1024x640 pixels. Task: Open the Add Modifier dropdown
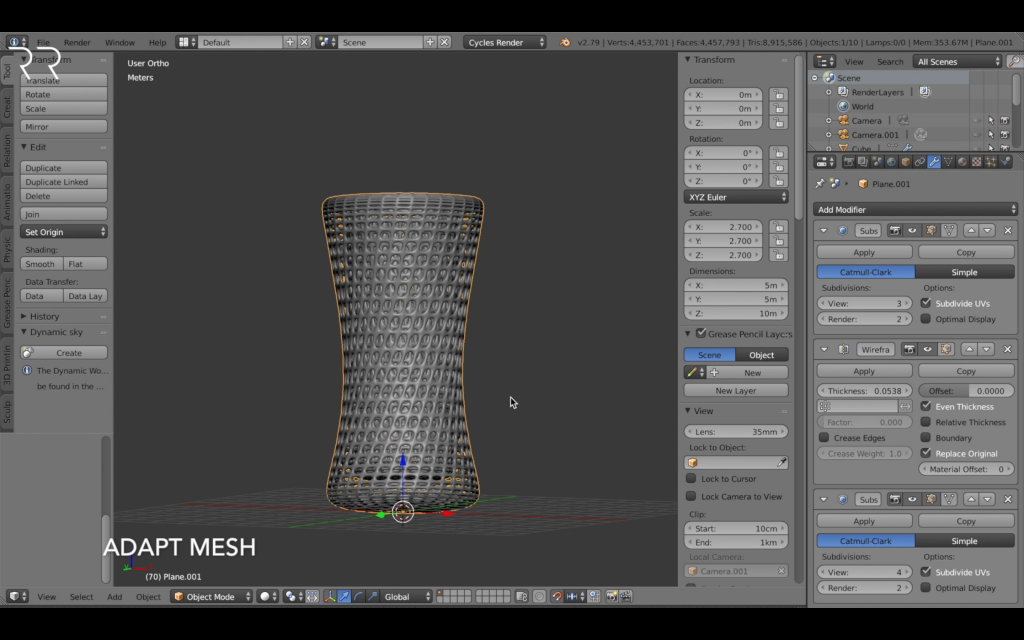pos(916,210)
